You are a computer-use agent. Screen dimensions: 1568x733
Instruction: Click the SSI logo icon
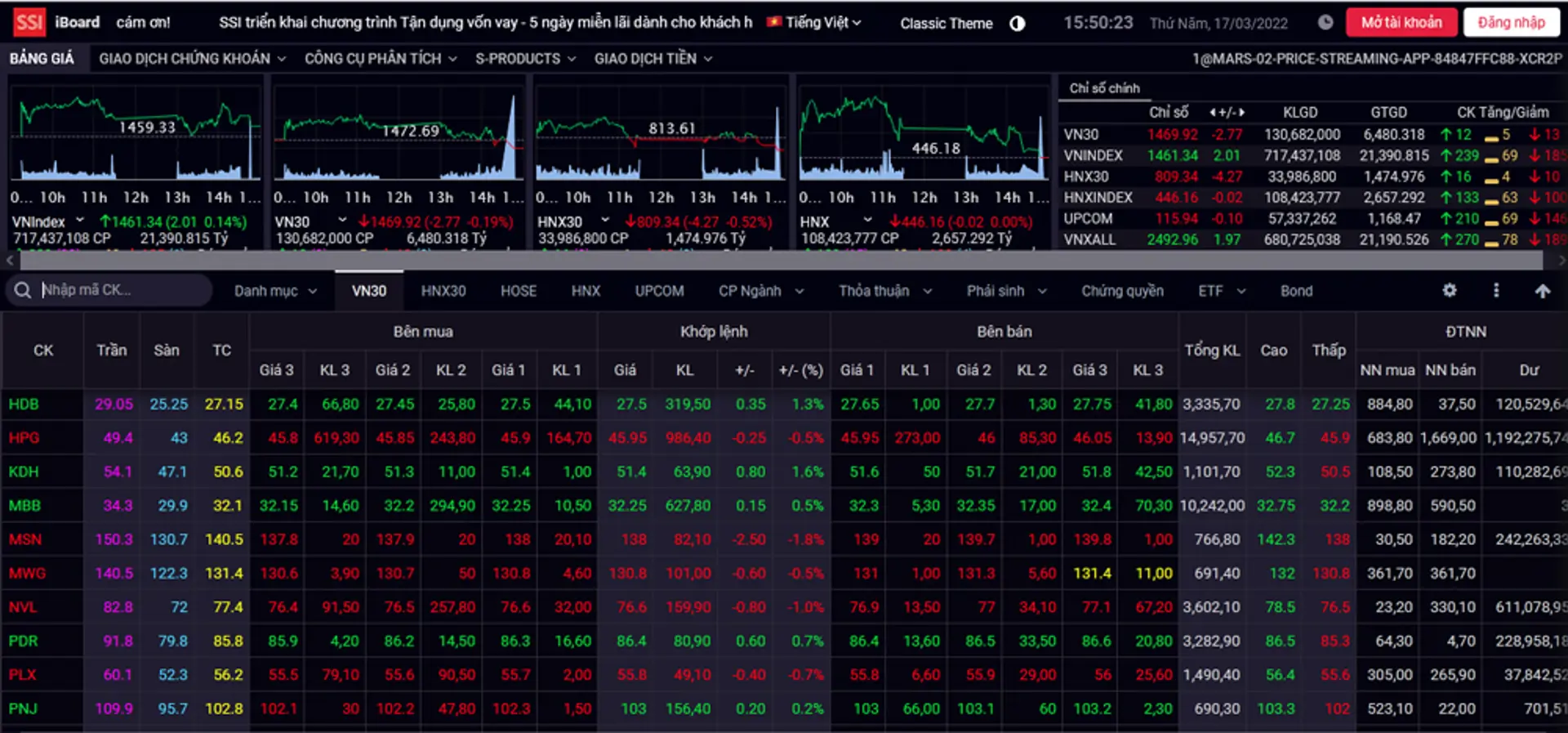[29, 22]
